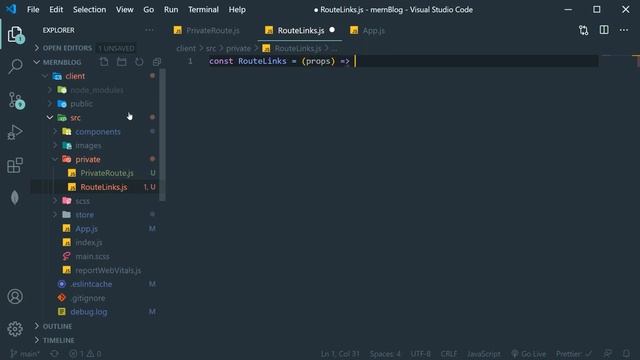Click the Ln 1, Col 31 position indicator
The image size is (640, 360).
(340, 354)
